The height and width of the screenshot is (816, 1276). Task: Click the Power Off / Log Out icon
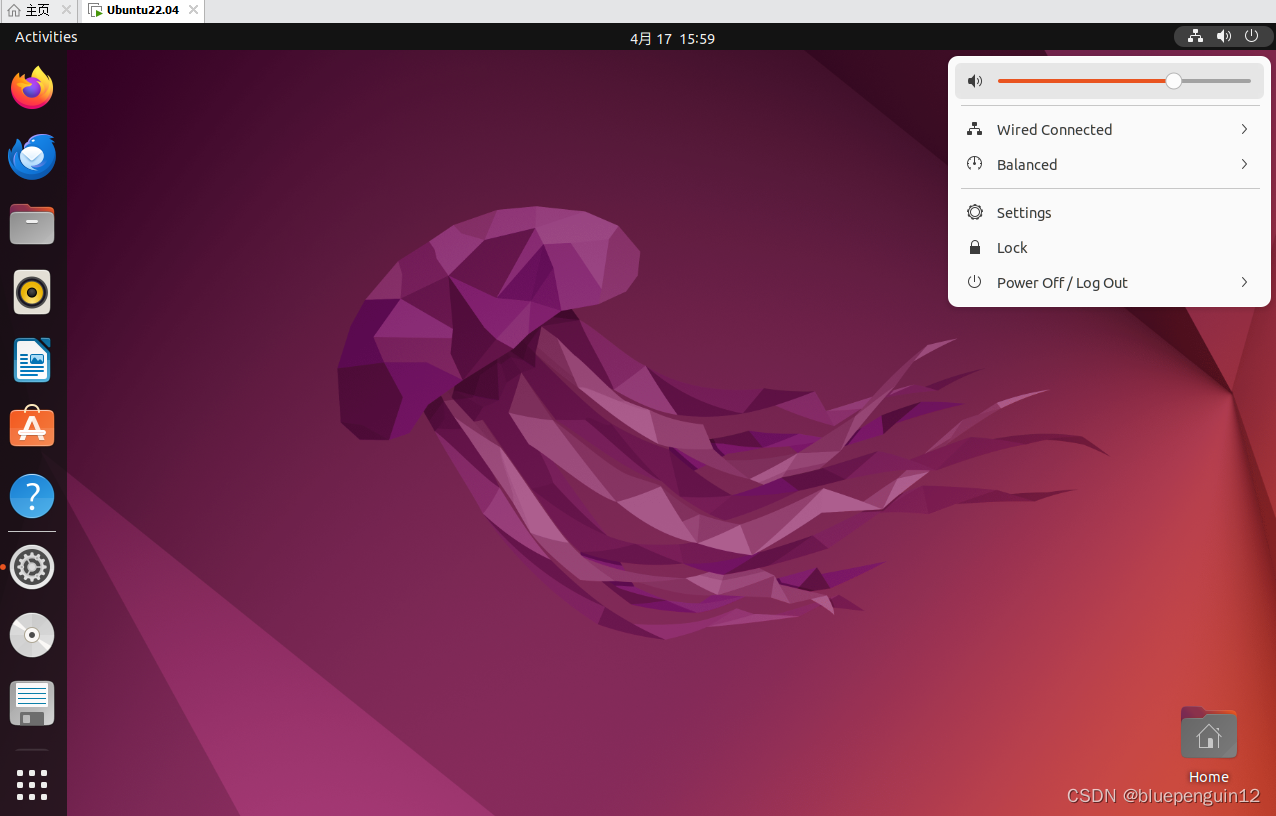(974, 282)
